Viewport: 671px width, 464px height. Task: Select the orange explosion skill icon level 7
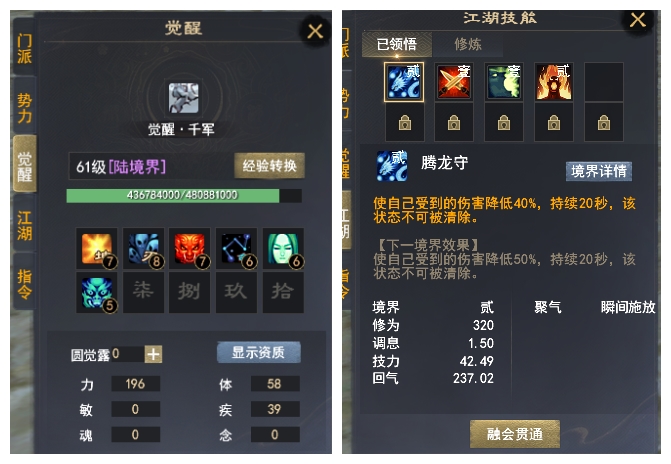[97, 248]
